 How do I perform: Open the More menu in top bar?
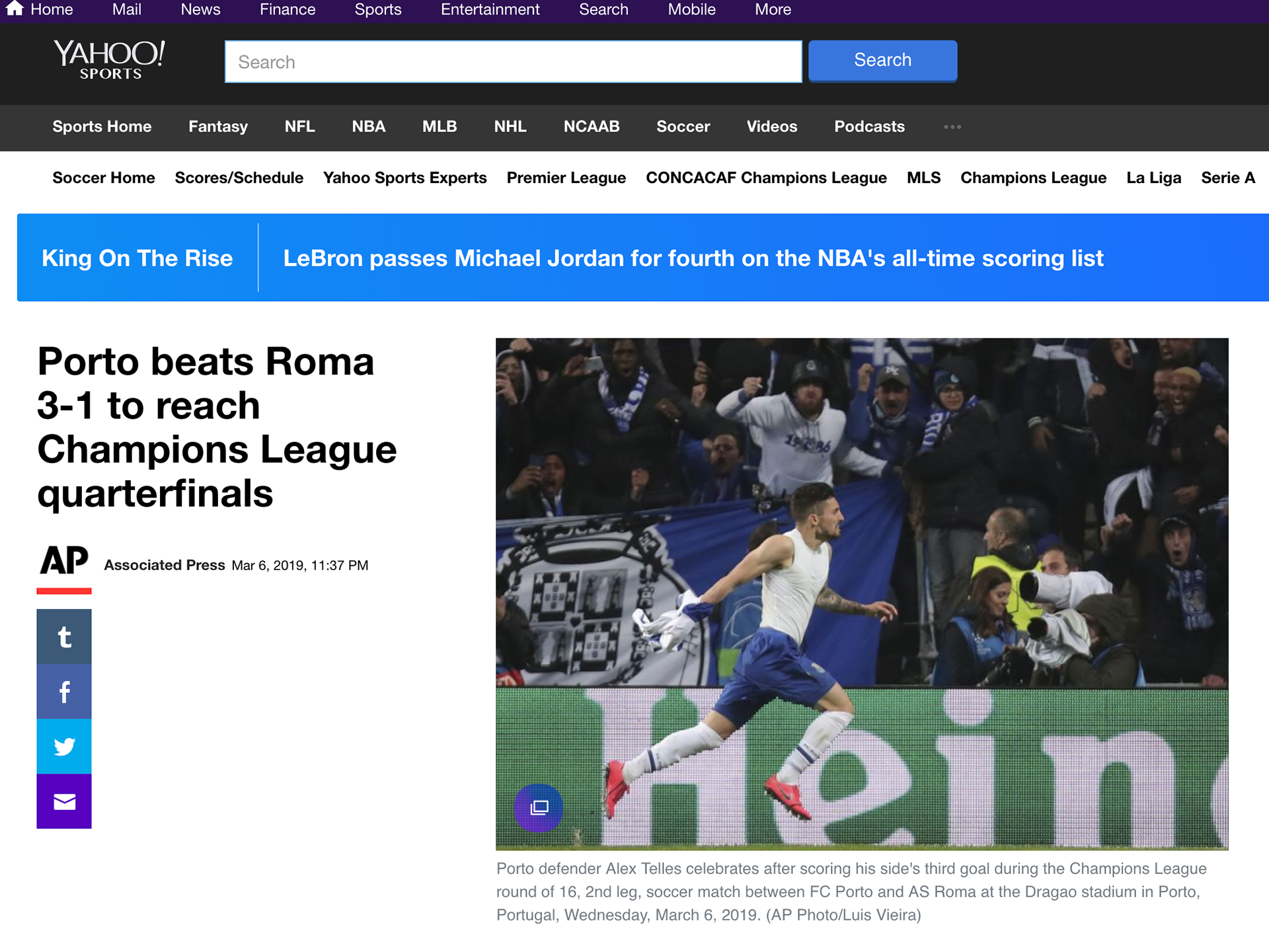773,9
